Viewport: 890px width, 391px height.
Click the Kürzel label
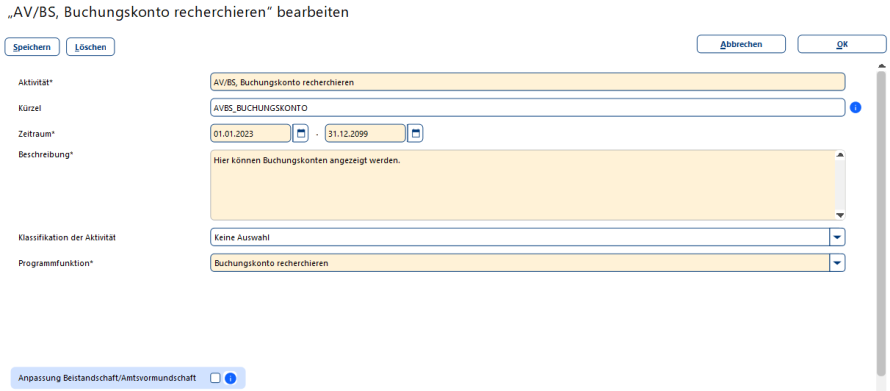pos(30,107)
